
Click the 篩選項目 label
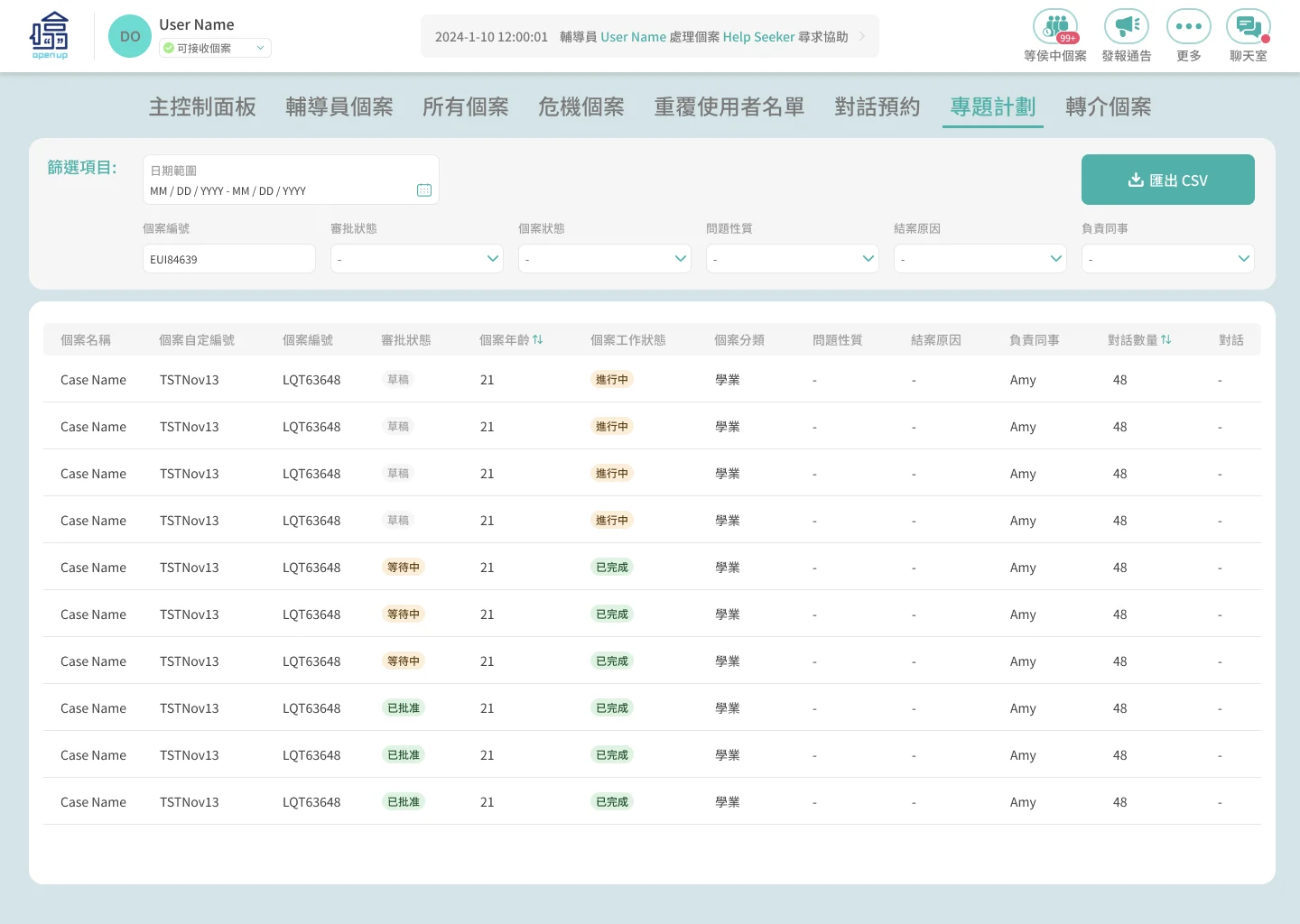[82, 168]
